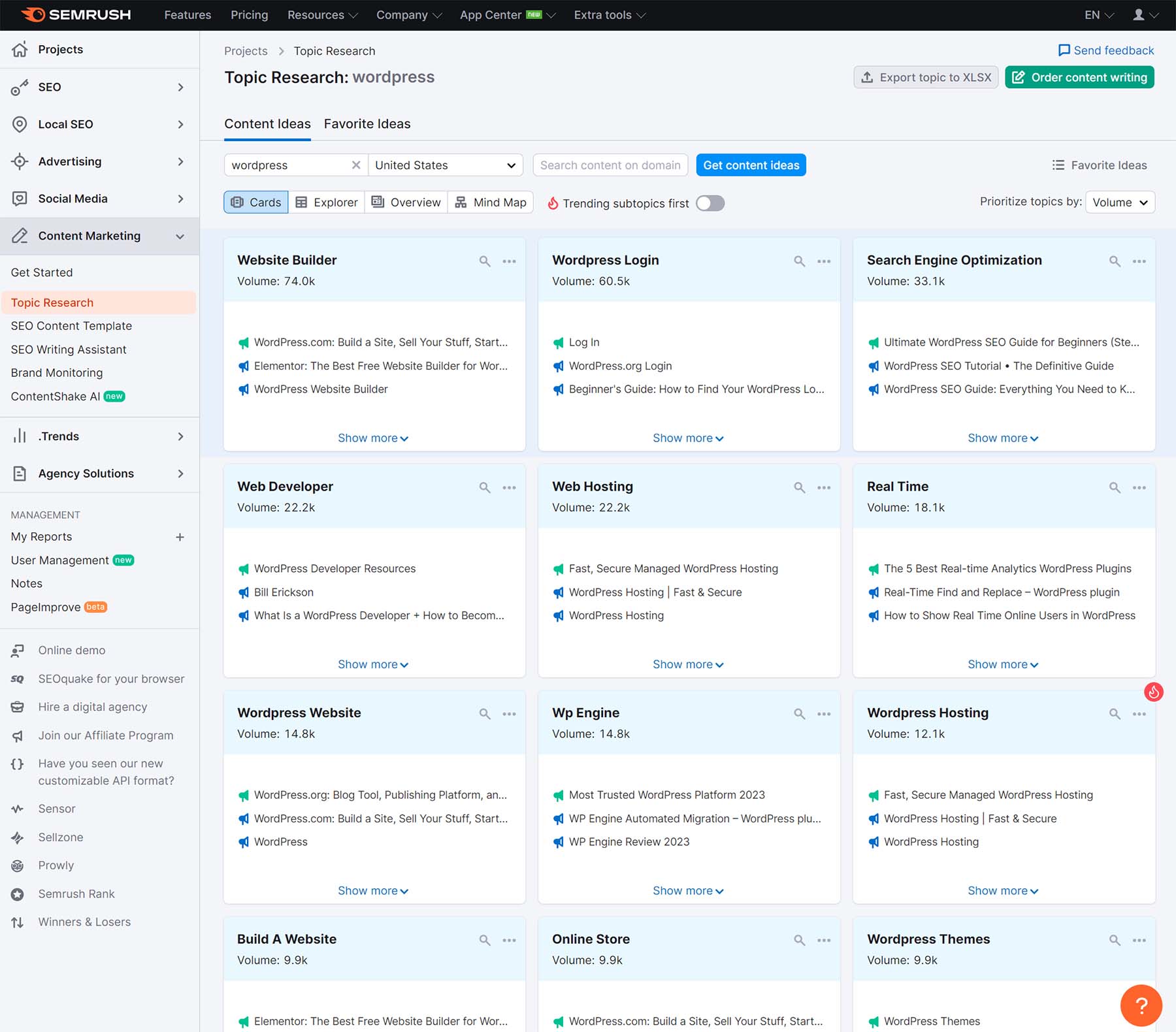This screenshot has width=1176, height=1032.
Task: Open the Mind Map view
Action: (490, 202)
